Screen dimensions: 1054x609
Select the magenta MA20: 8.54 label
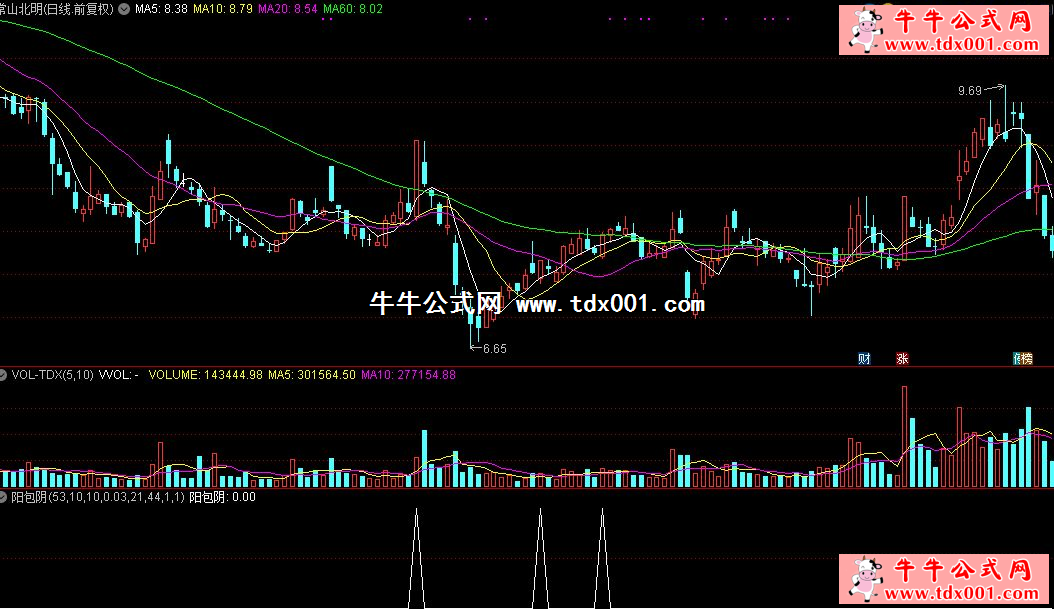287,9
